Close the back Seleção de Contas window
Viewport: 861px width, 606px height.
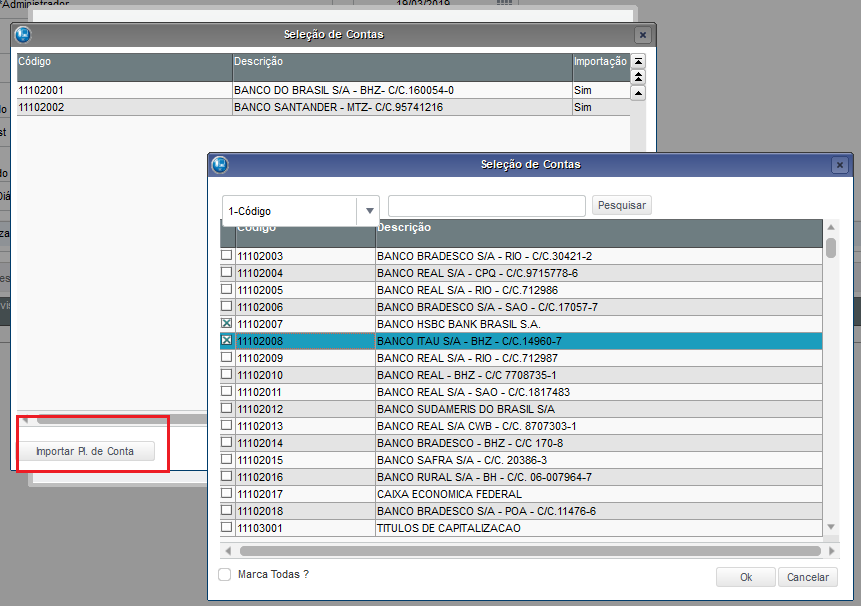coord(642,35)
